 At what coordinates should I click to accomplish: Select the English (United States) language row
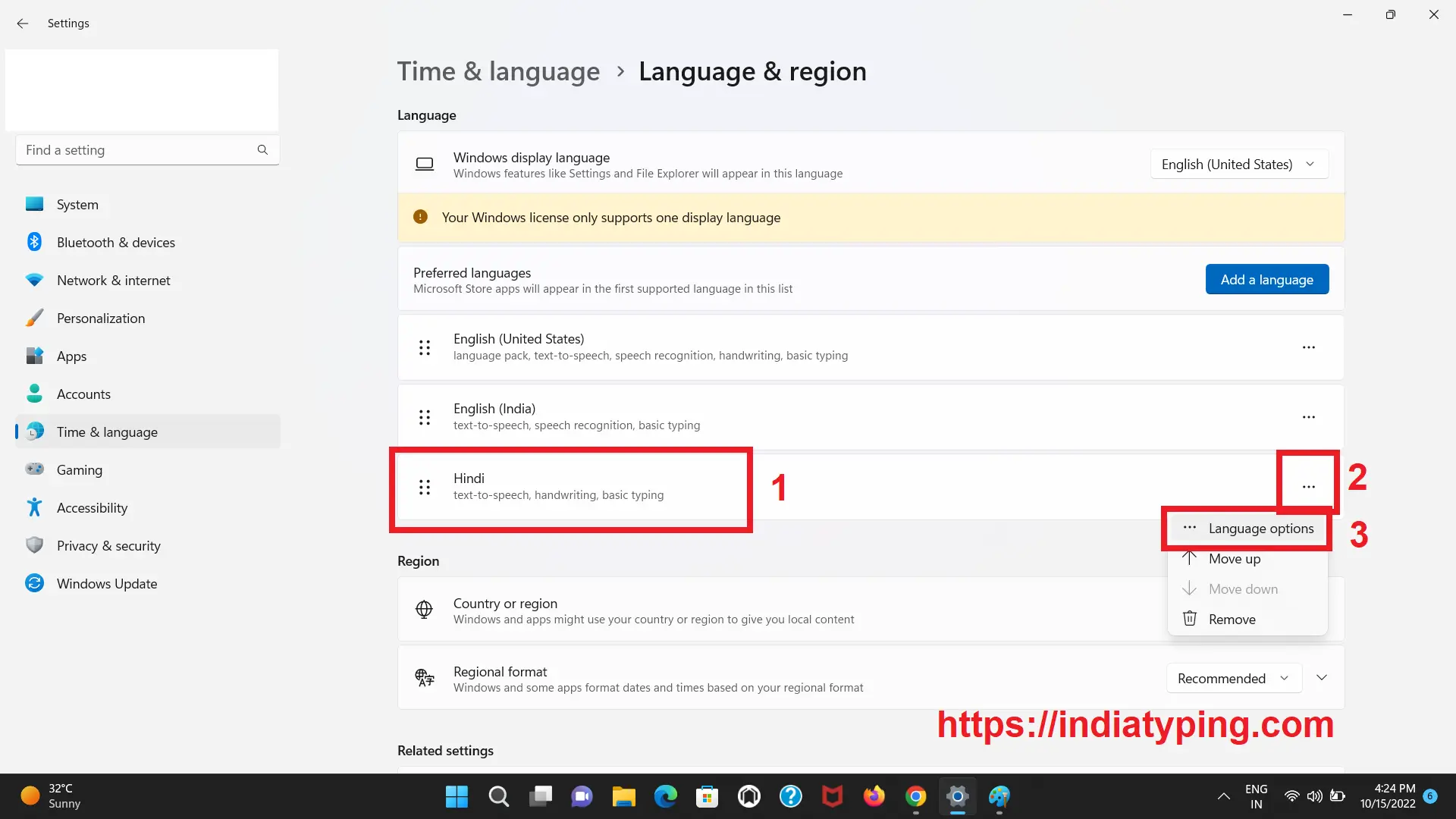tap(871, 347)
